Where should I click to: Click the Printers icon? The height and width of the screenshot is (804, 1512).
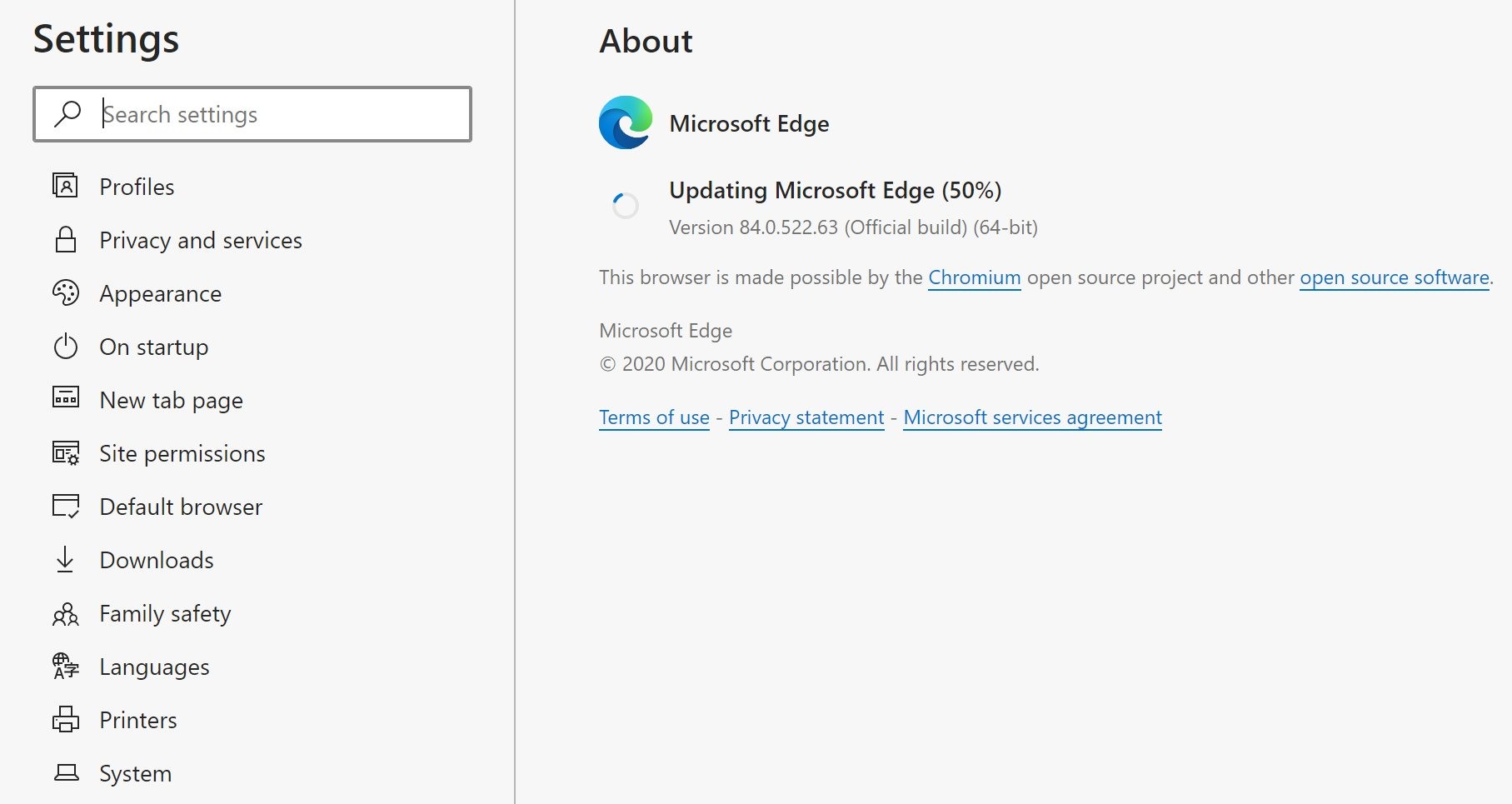[65, 719]
